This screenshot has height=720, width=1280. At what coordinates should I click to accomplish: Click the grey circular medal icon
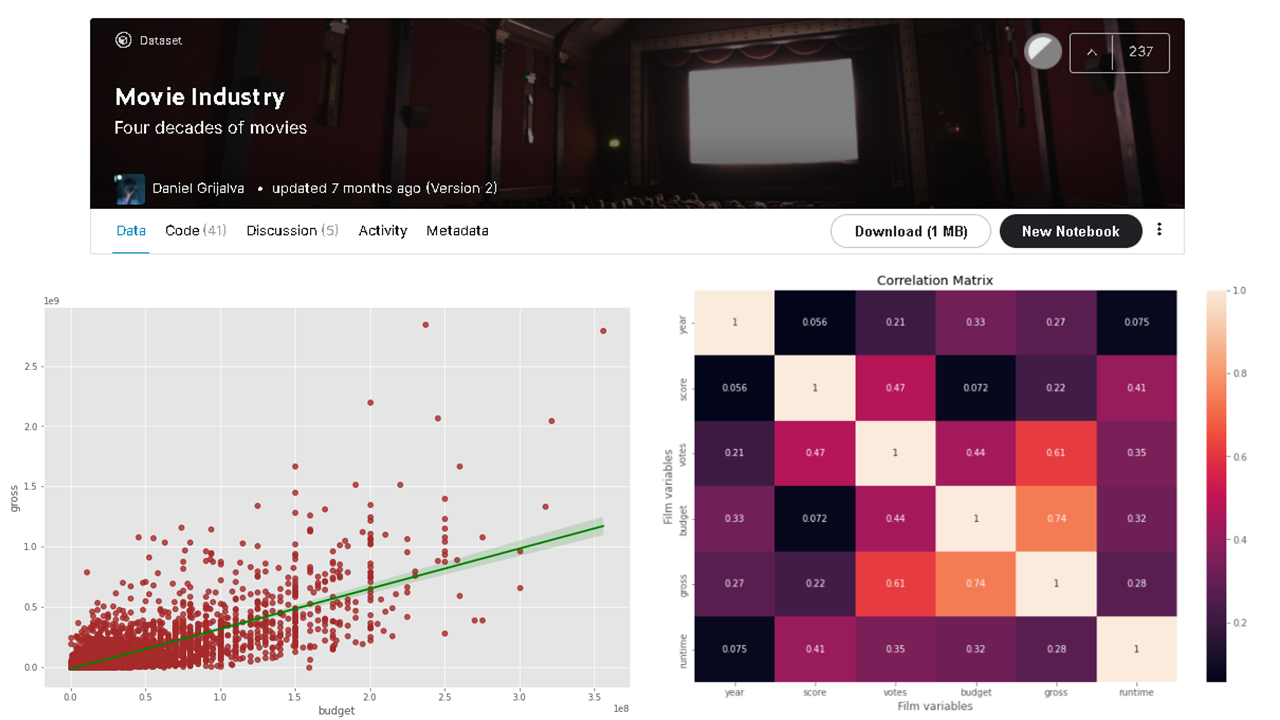click(1043, 52)
